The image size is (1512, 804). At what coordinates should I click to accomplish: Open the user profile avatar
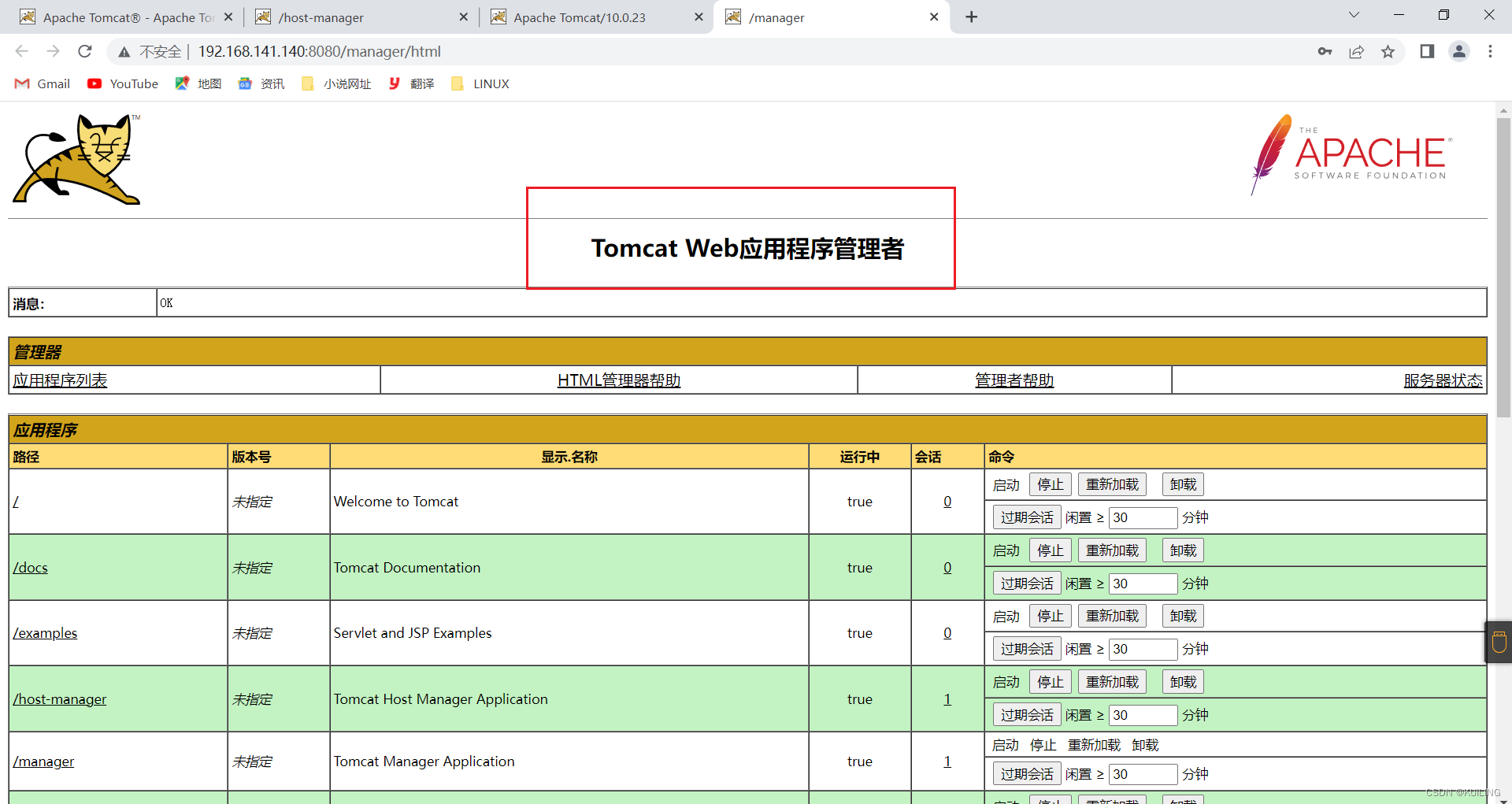[1459, 51]
